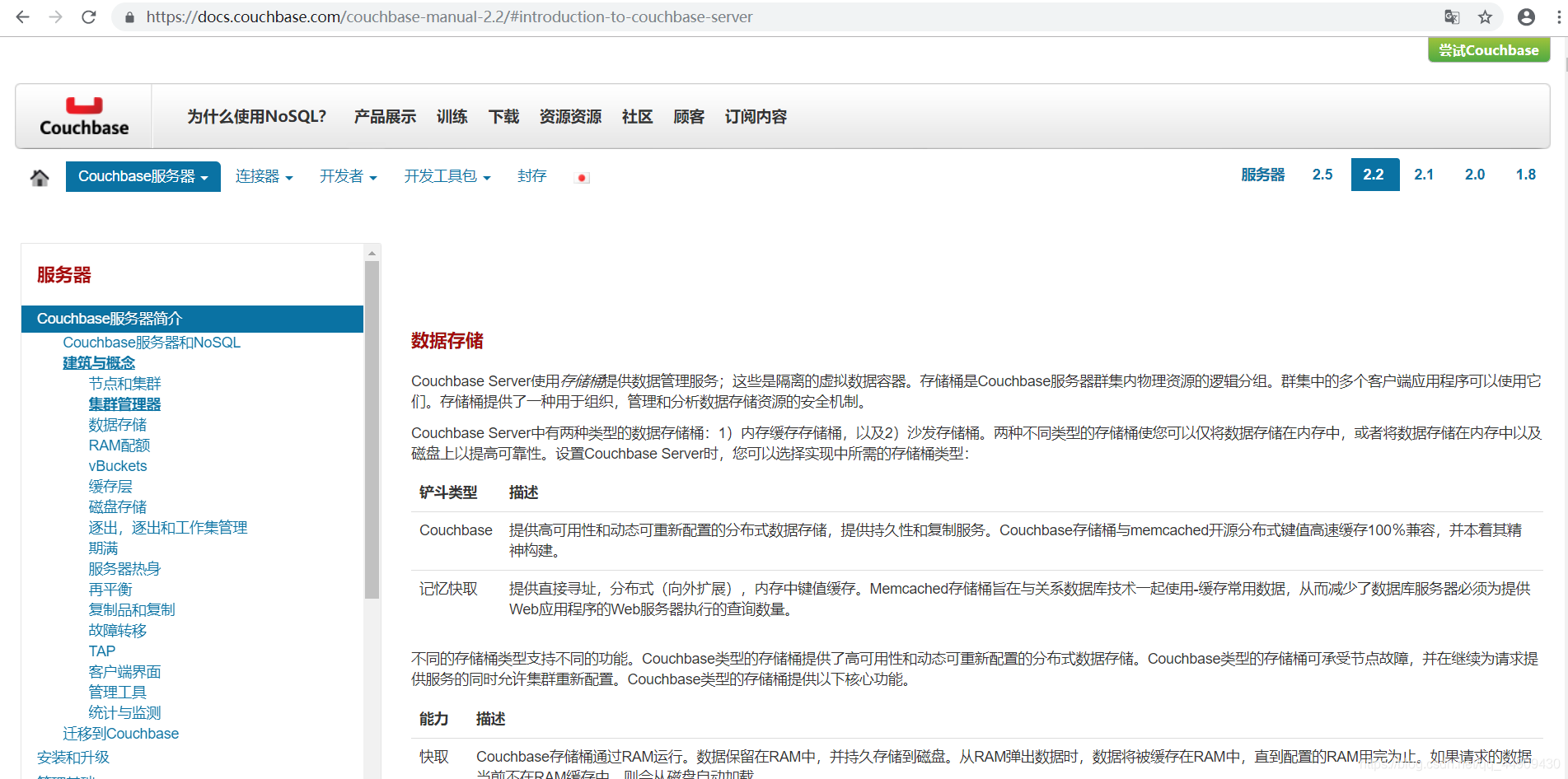Image resolution: width=1568 pixels, height=779 pixels.
Task: Open 客户端界面 in the sidebar
Action: pyautogui.click(x=124, y=672)
